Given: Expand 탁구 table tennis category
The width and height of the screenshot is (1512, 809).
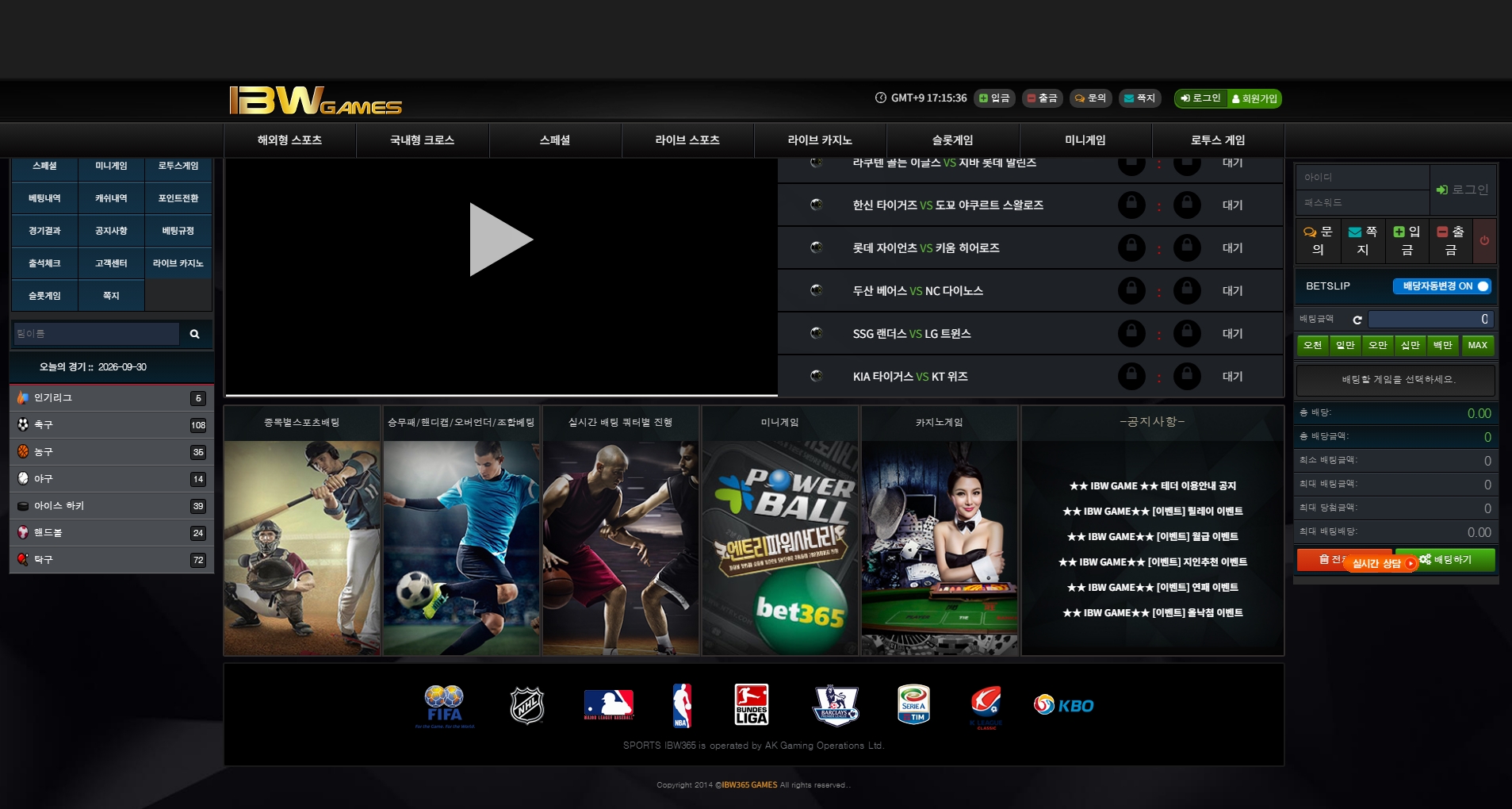Looking at the screenshot, I should tap(112, 560).
